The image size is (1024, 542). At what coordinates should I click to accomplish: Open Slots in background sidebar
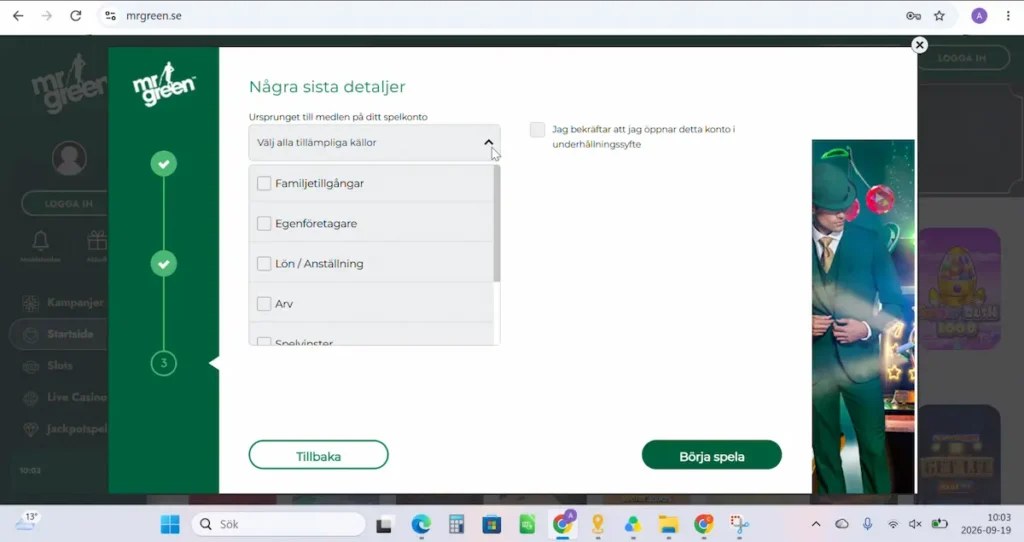click(48, 366)
